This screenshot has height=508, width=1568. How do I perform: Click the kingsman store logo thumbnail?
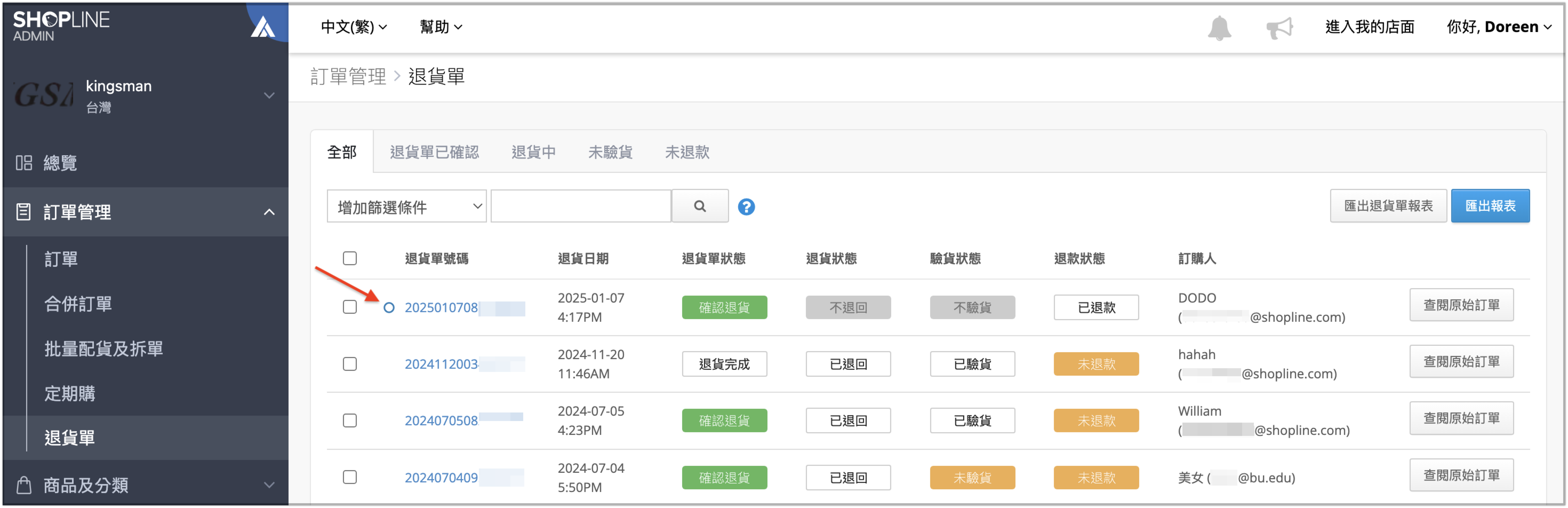(43, 96)
